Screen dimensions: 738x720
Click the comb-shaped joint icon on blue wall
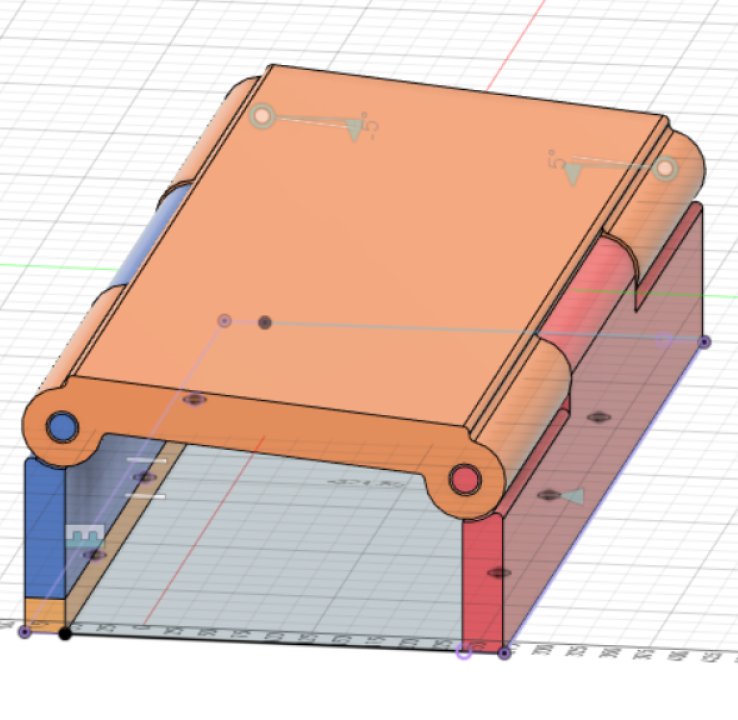[85, 535]
